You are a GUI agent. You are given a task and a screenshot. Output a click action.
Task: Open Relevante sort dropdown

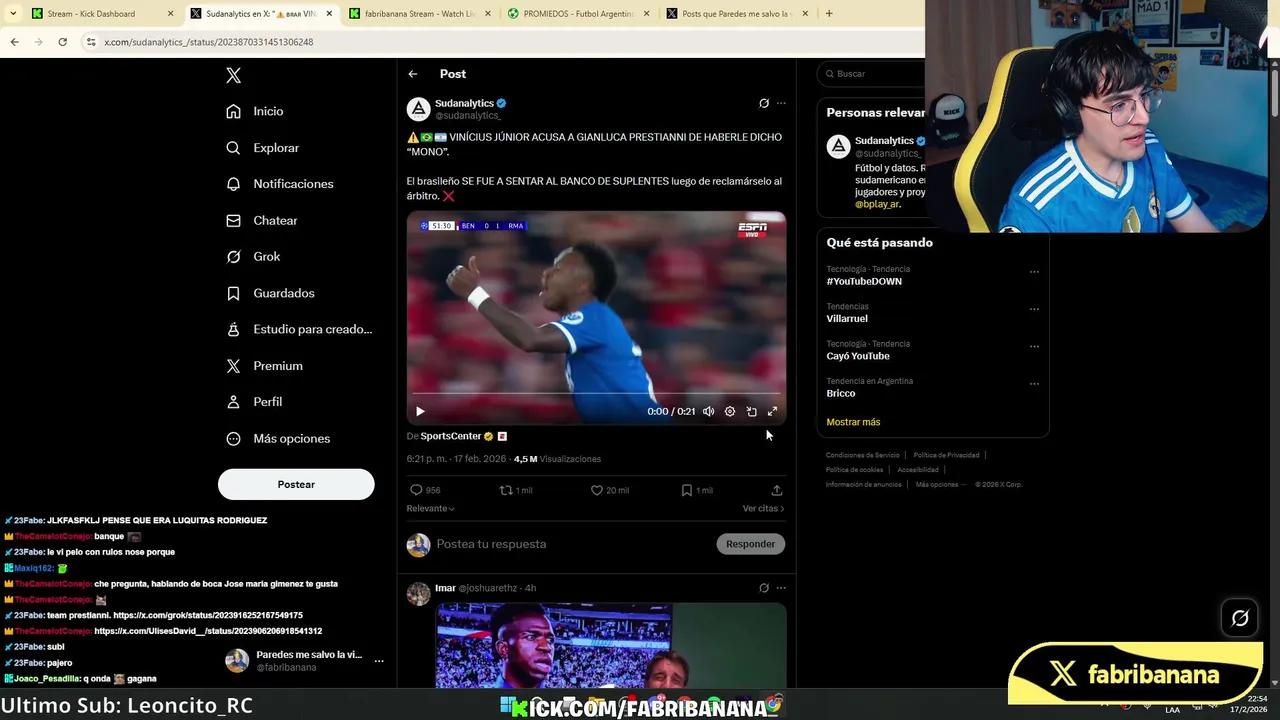tap(430, 508)
